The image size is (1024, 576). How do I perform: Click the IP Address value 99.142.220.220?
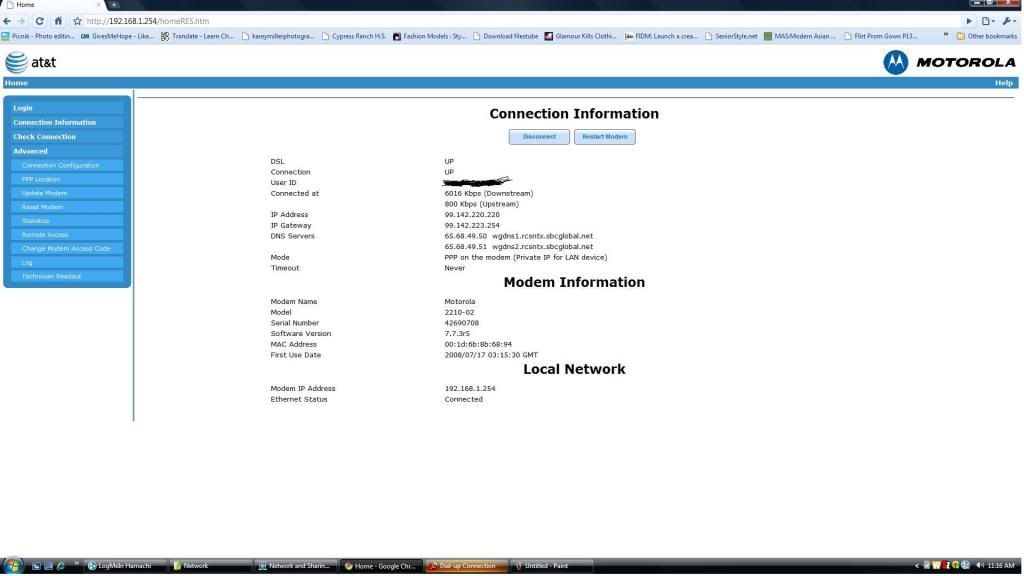[x=472, y=215]
